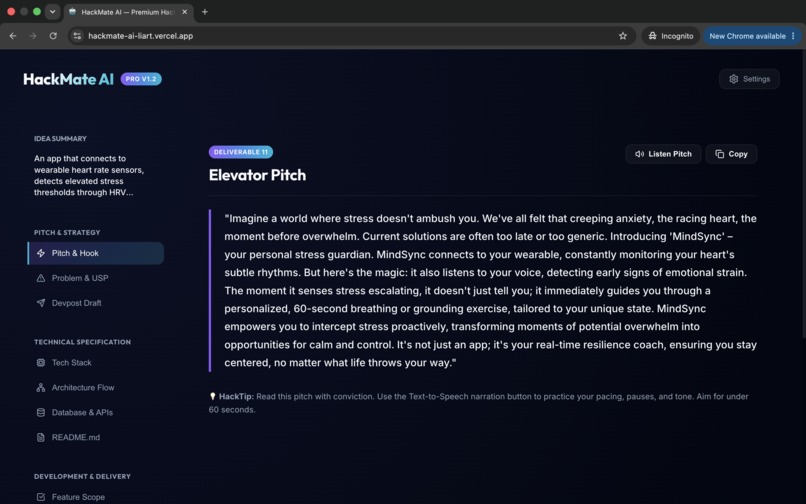Screen dimensions: 806x504
Task: Click the HackTip lightbulb icon
Action: [x=212, y=396]
